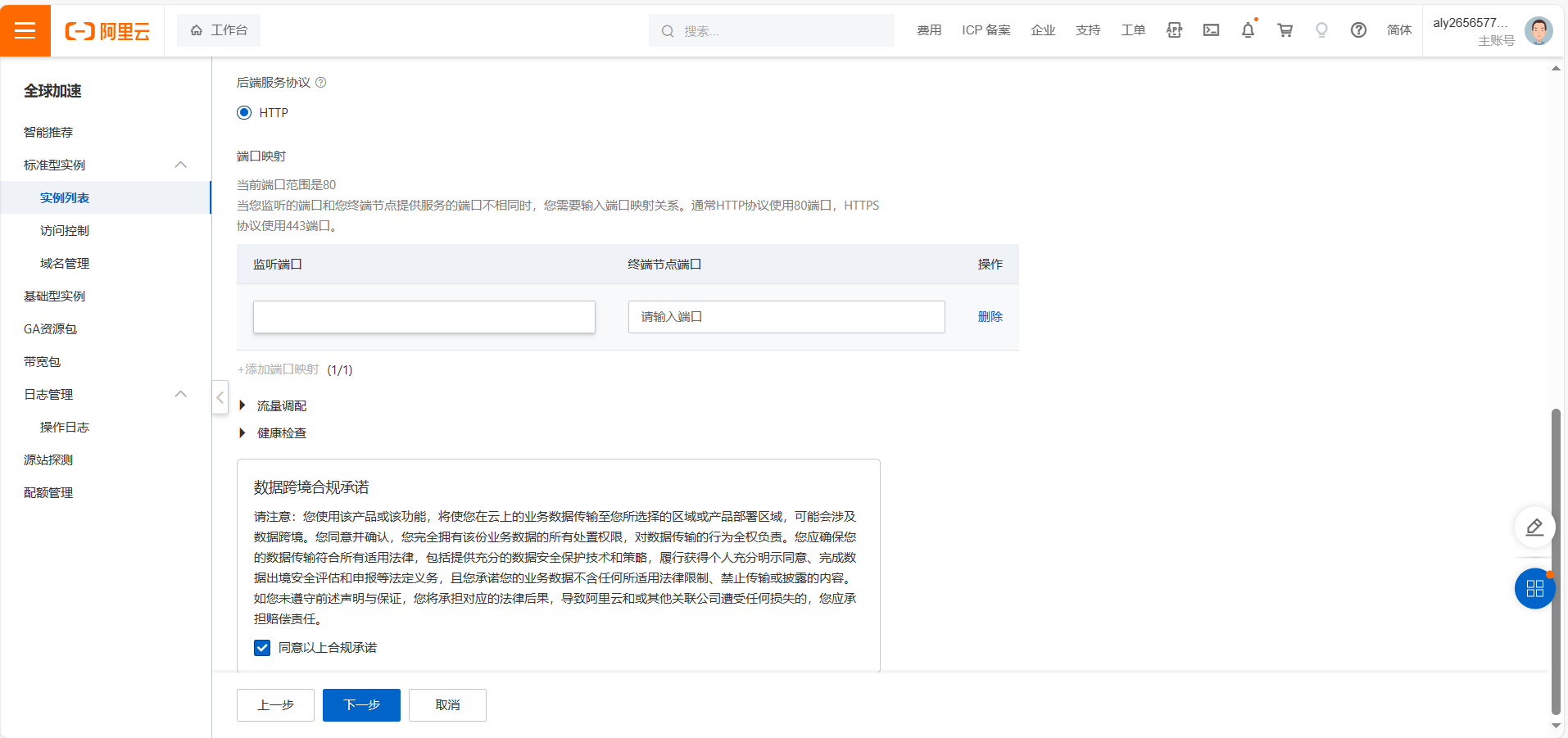Open 带宽包 in sidebar
The height and width of the screenshot is (738, 1568).
pyautogui.click(x=42, y=361)
